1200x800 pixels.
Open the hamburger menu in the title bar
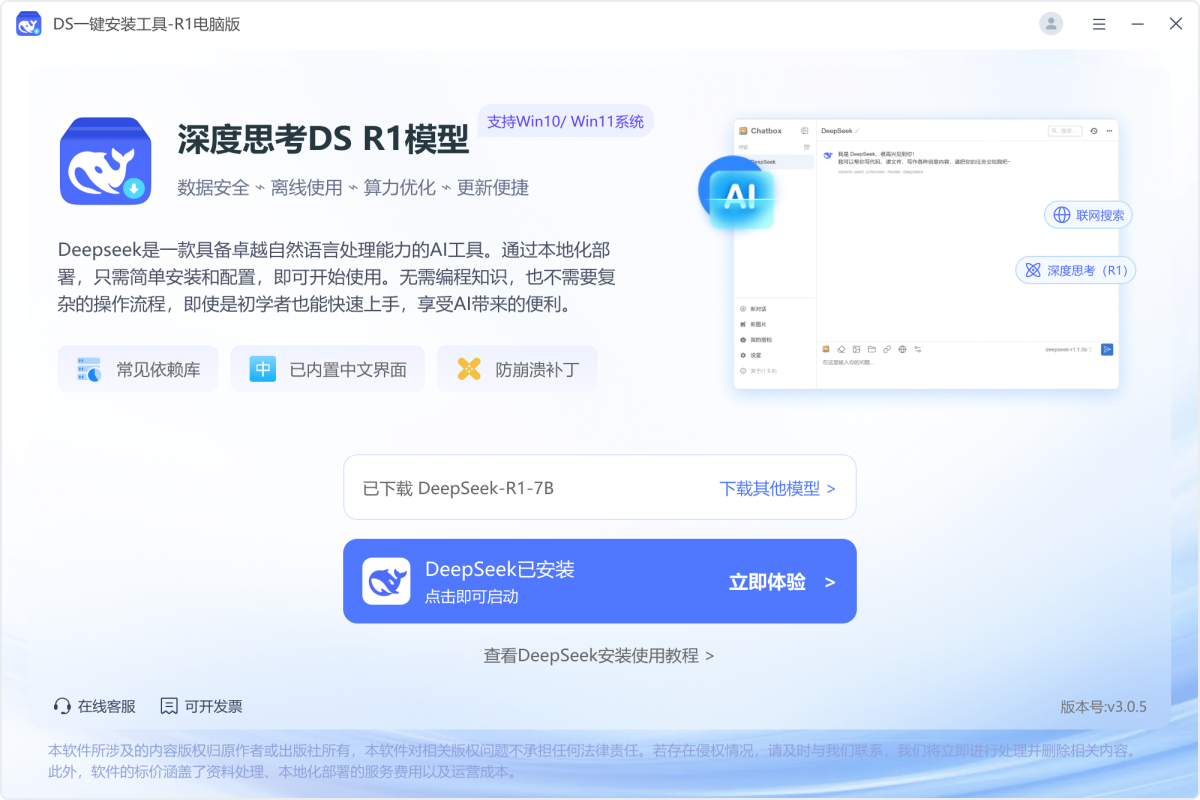click(1099, 23)
